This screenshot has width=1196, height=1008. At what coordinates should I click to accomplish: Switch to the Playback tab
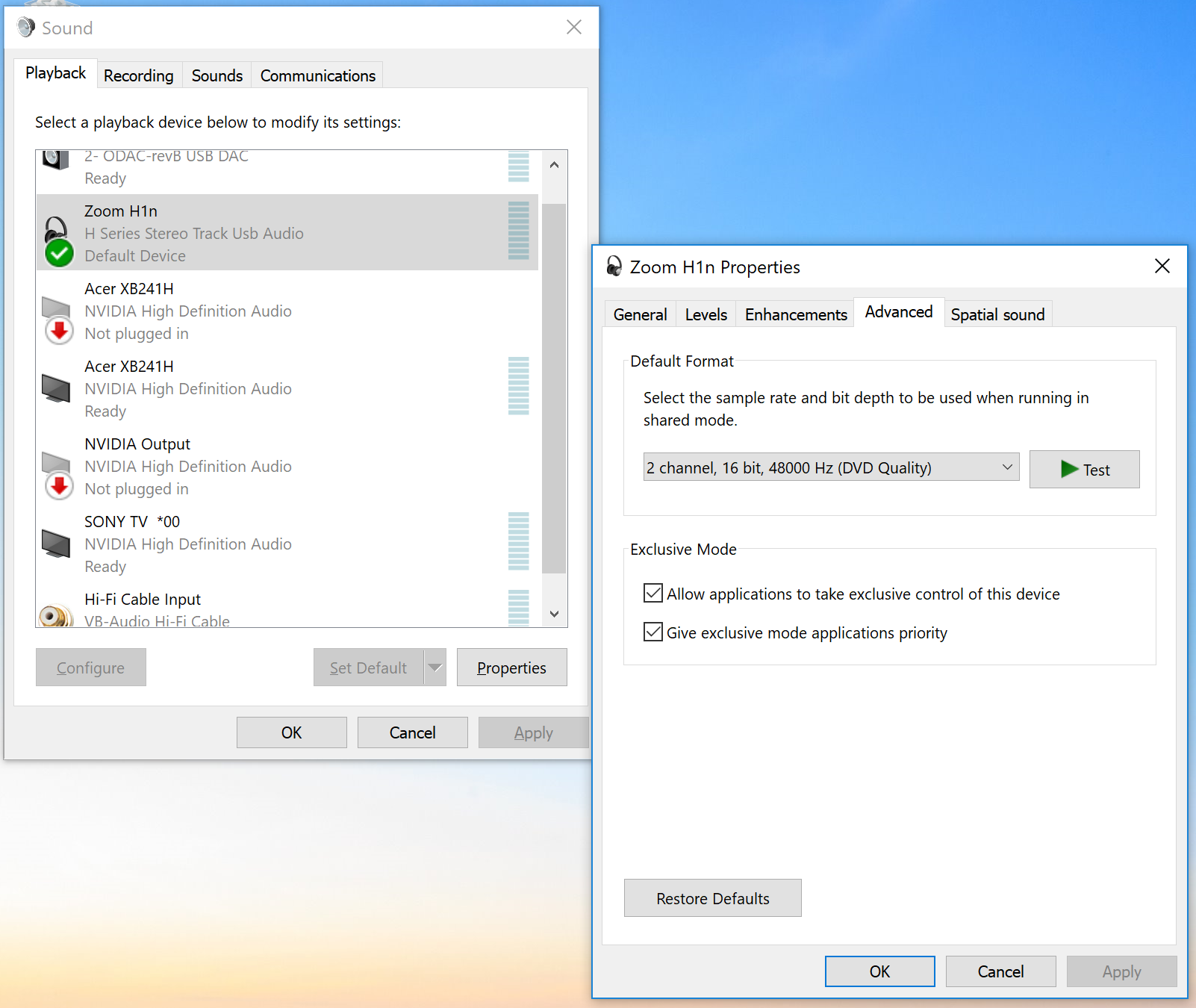click(56, 73)
